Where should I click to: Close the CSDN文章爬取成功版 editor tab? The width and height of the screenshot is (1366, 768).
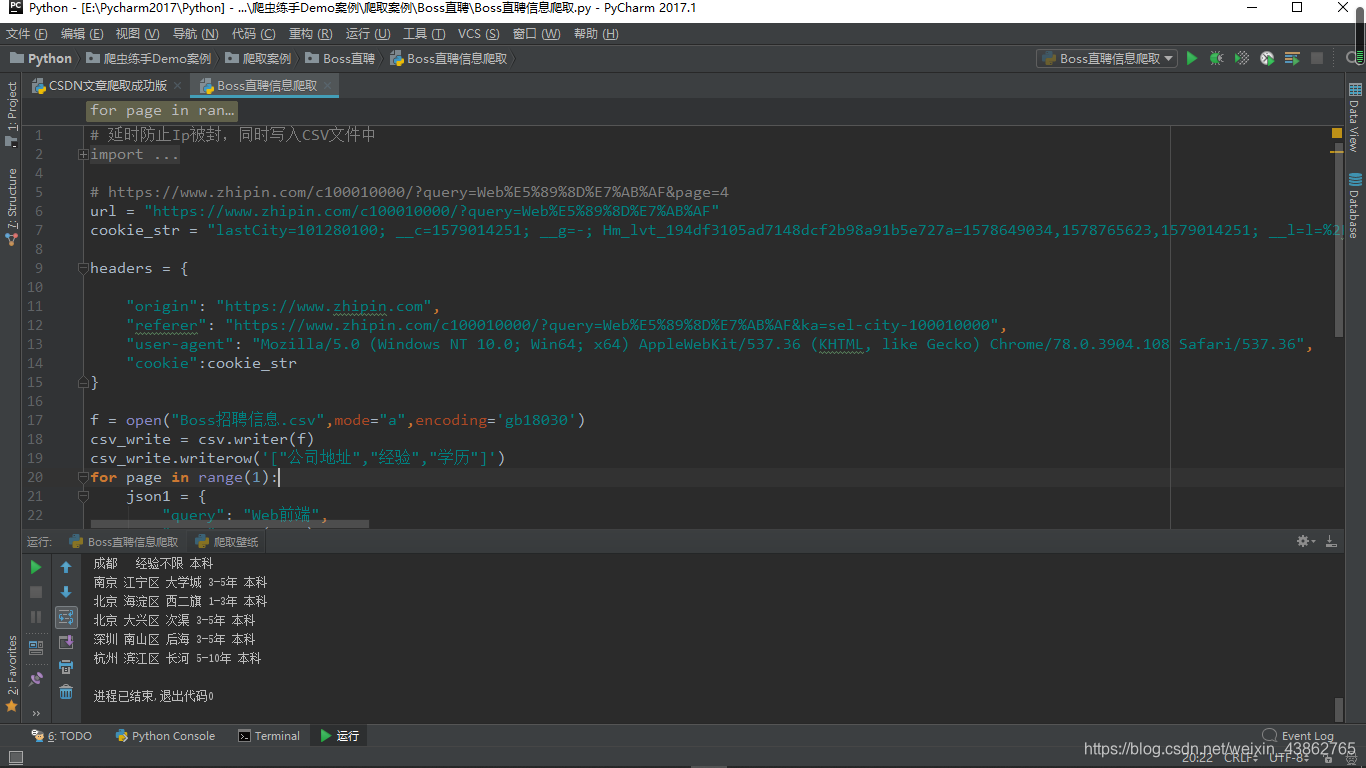(x=178, y=86)
